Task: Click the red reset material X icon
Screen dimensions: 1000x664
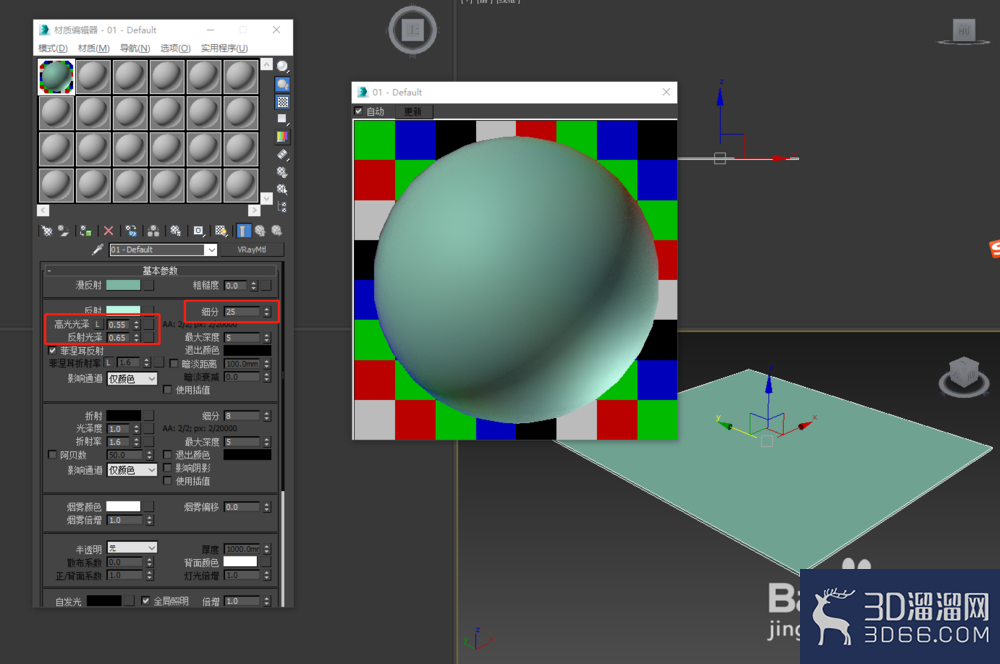Action: (x=108, y=231)
